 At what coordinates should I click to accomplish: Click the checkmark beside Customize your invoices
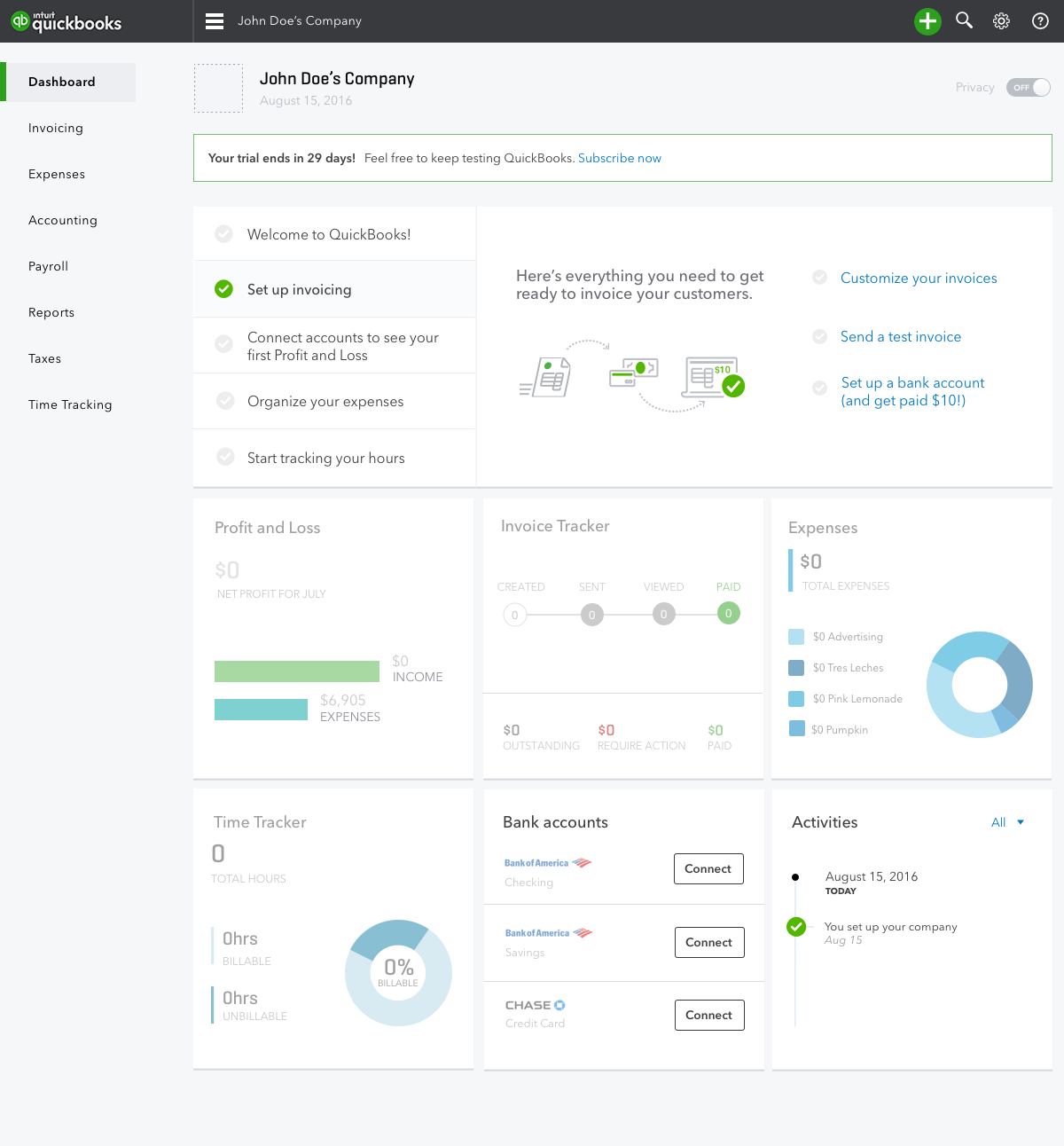820,278
